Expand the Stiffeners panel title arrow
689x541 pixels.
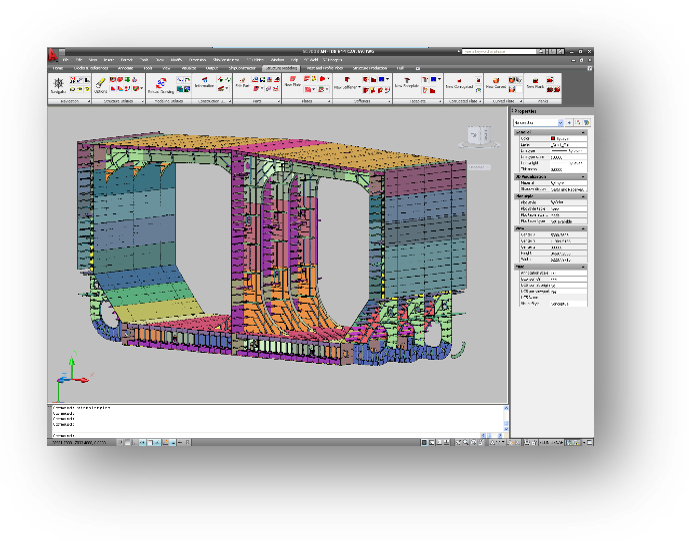[389, 102]
